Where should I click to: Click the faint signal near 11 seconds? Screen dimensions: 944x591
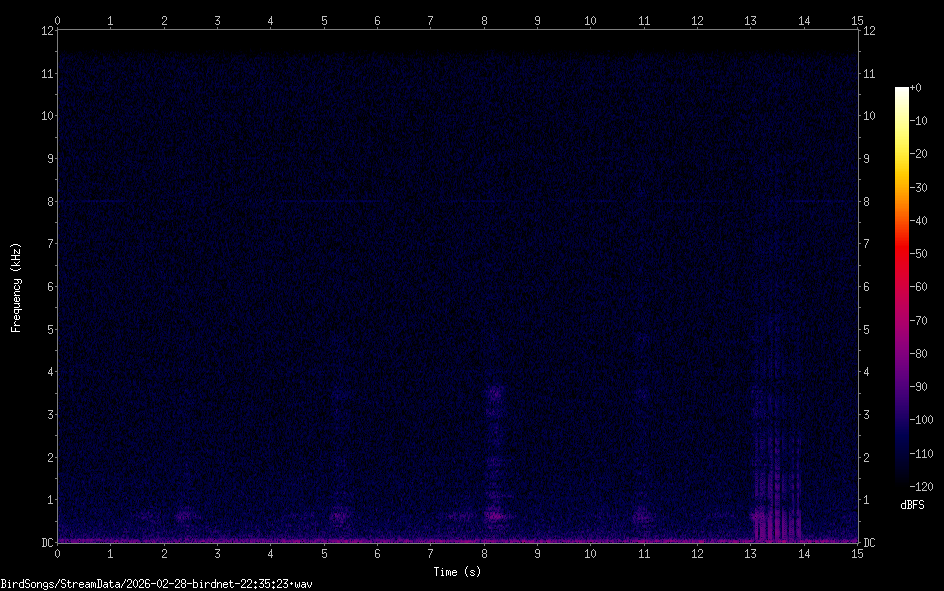[x=642, y=518]
